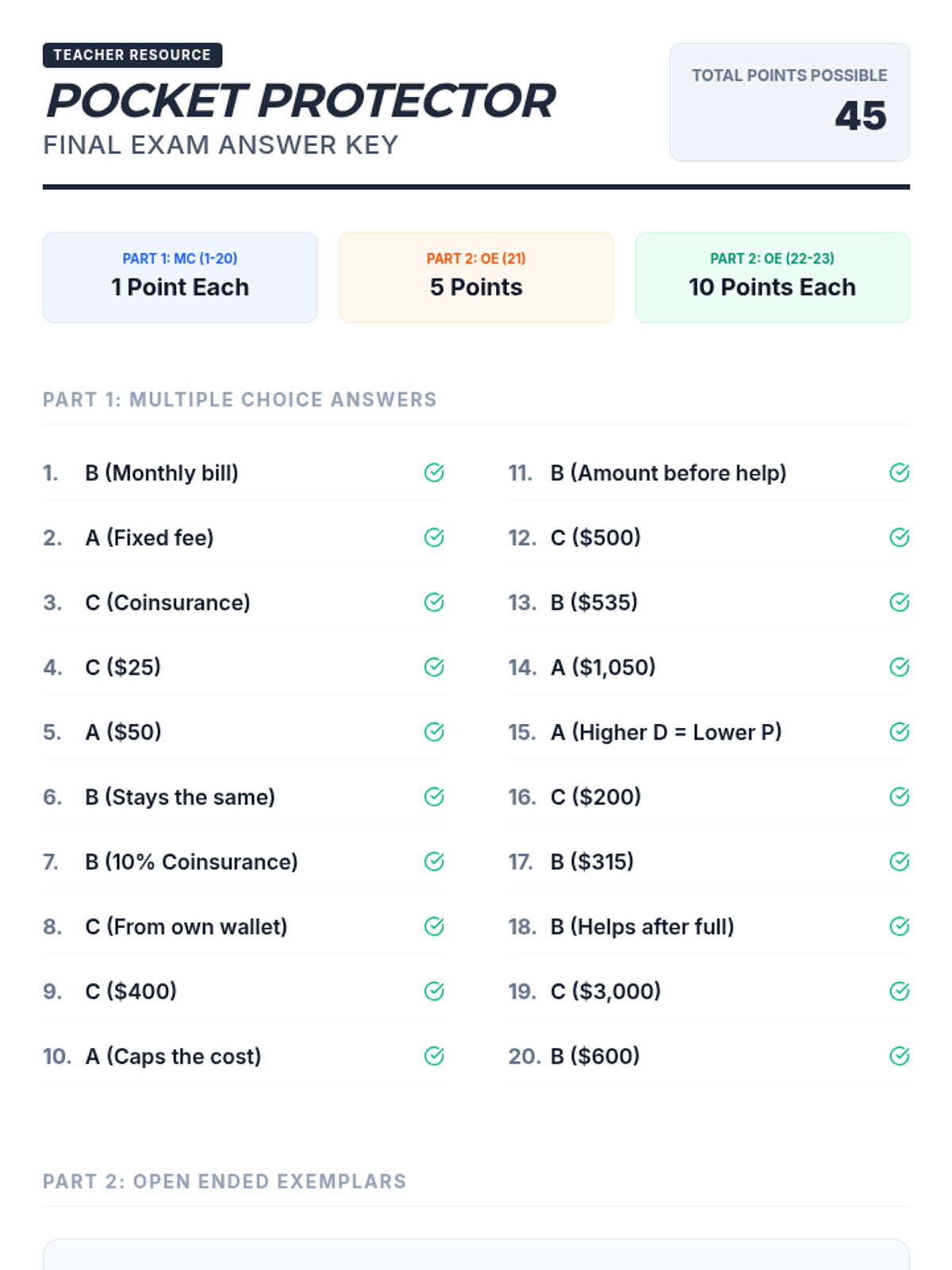
Task: Click check icon for Stays the same
Action: pos(434,797)
